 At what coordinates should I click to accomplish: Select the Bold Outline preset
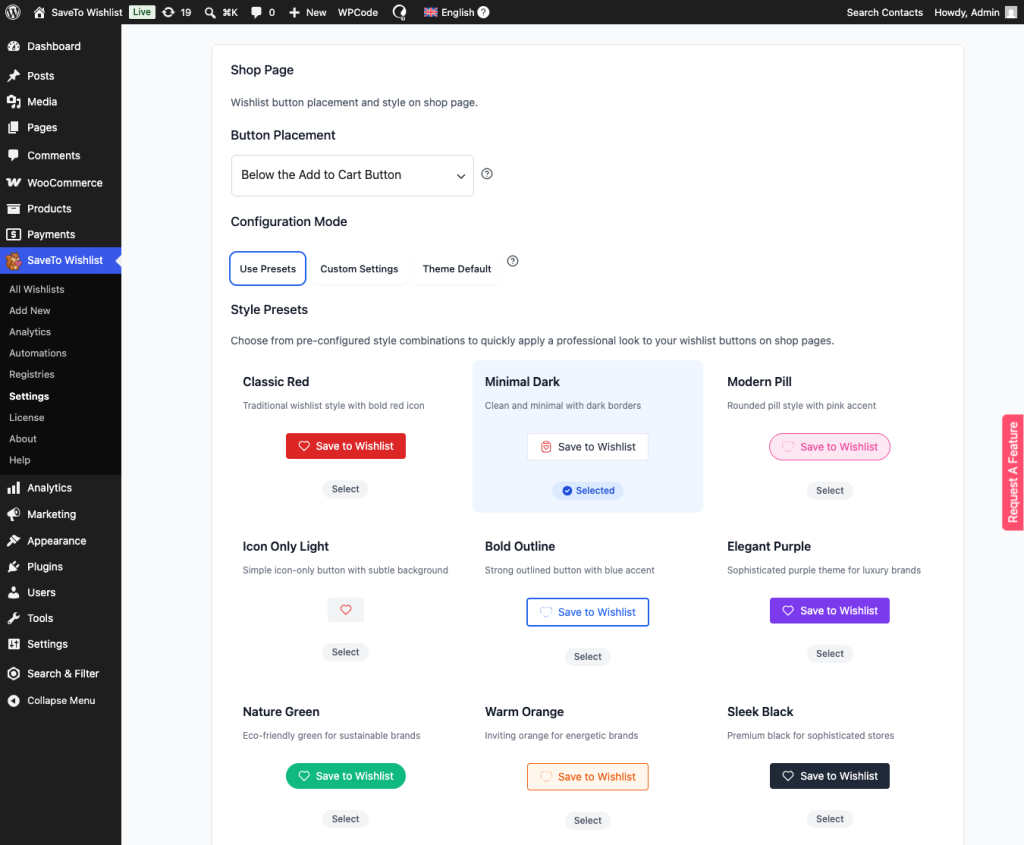point(588,656)
